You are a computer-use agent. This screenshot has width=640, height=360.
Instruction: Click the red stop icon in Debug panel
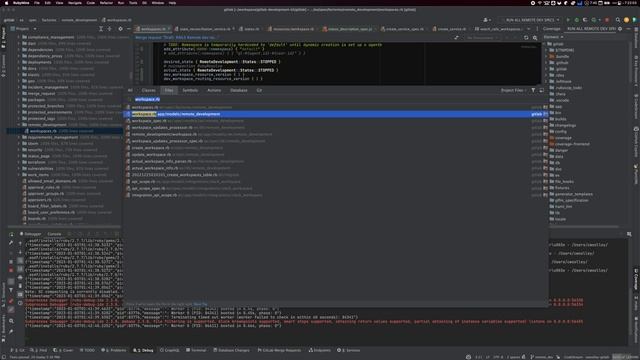tap(11, 270)
